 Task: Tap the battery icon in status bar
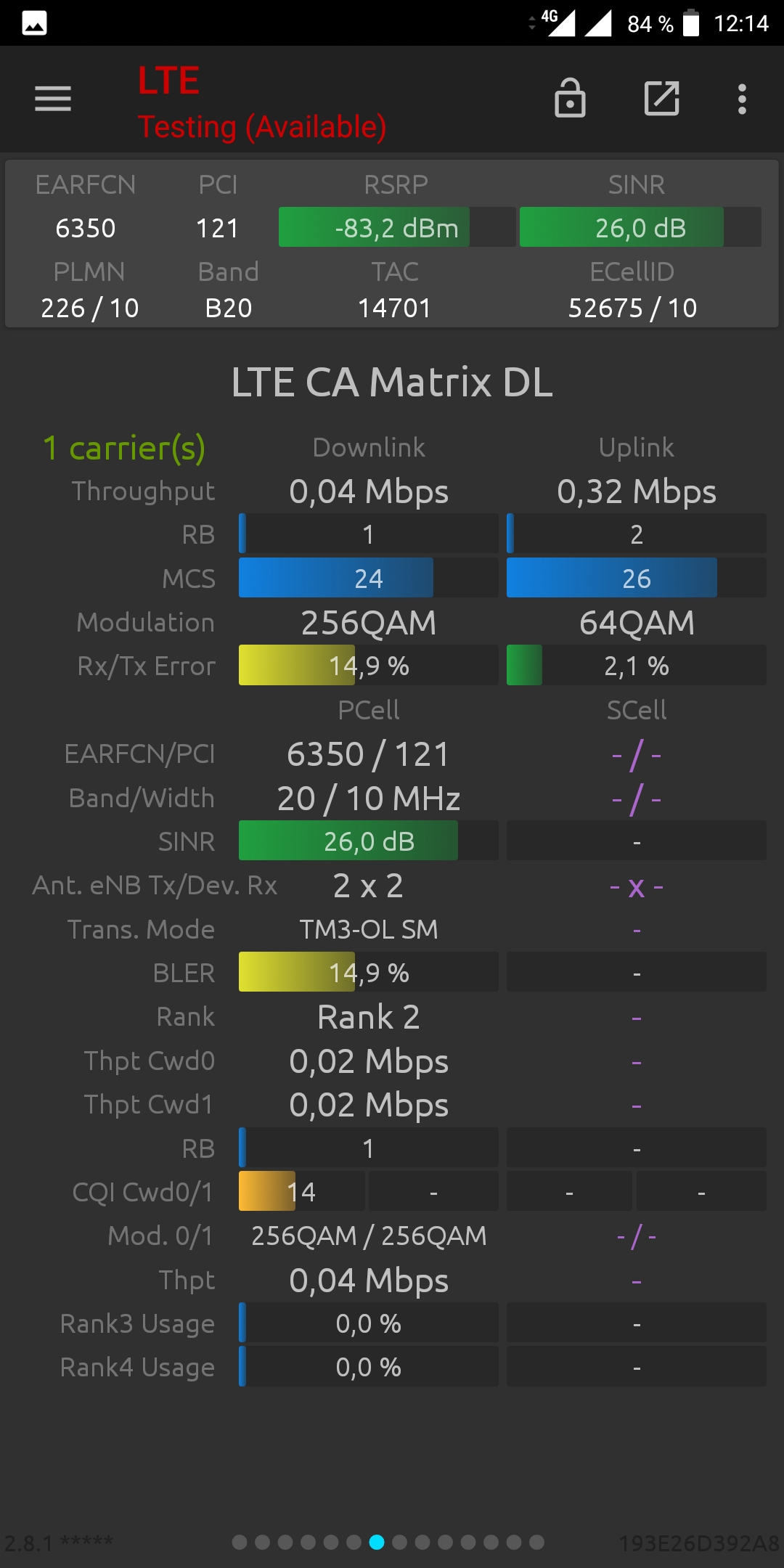tap(691, 23)
